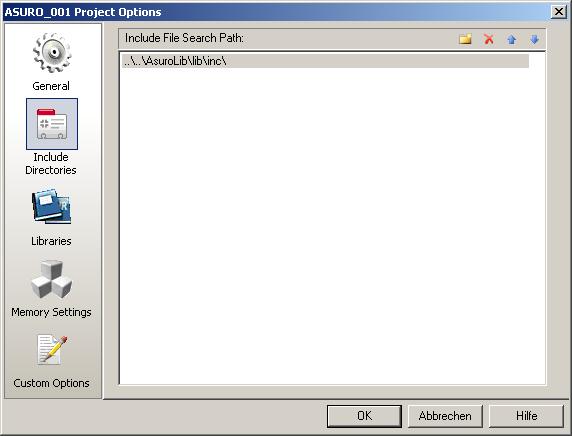Click empty area of path list
Image resolution: width=572 pixels, height=436 pixels.
click(332, 226)
